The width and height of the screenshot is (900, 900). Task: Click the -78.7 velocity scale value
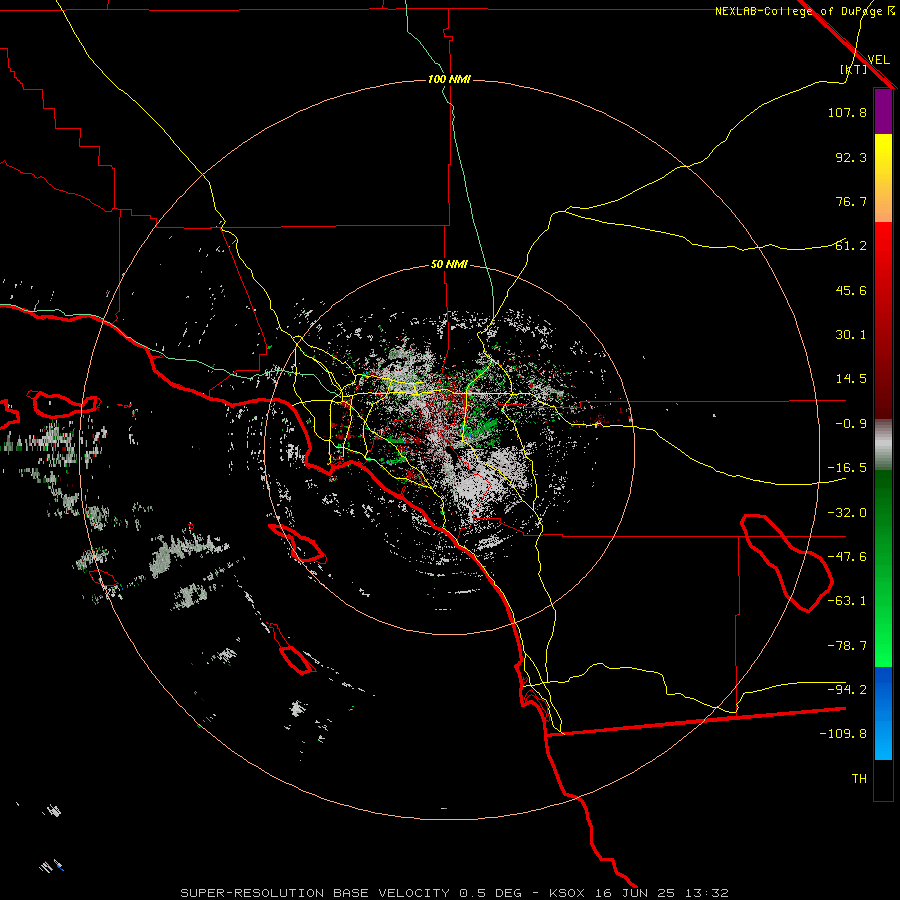847,646
